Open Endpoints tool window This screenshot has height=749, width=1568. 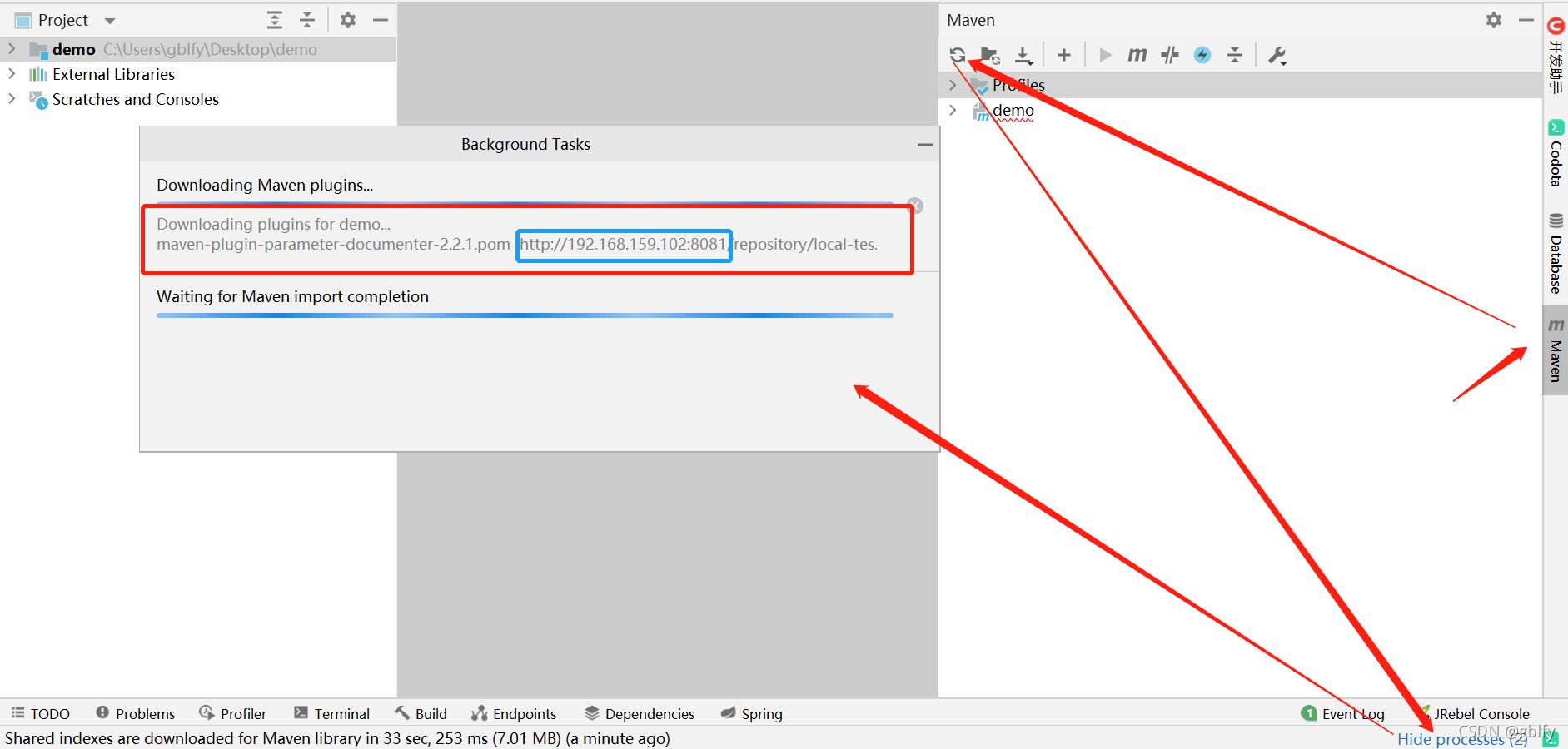coord(514,713)
